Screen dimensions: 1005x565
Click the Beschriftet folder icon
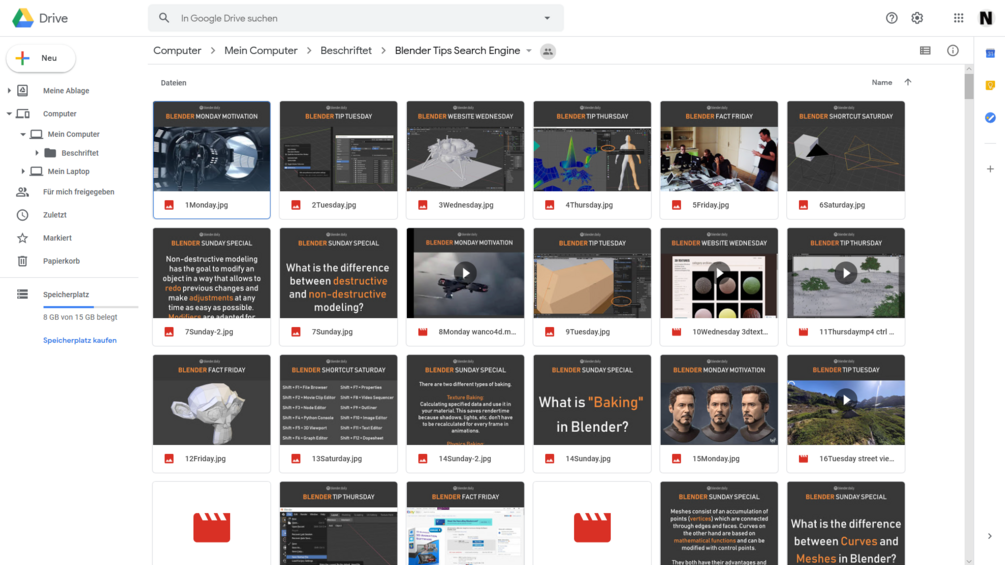pyautogui.click(x=50, y=152)
